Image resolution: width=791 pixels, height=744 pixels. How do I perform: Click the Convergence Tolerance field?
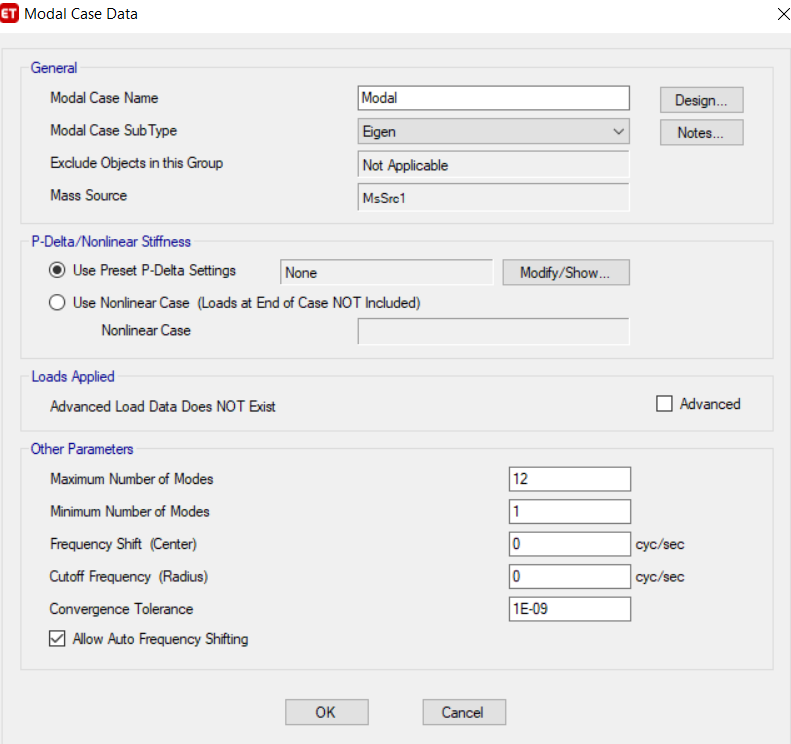tap(570, 609)
